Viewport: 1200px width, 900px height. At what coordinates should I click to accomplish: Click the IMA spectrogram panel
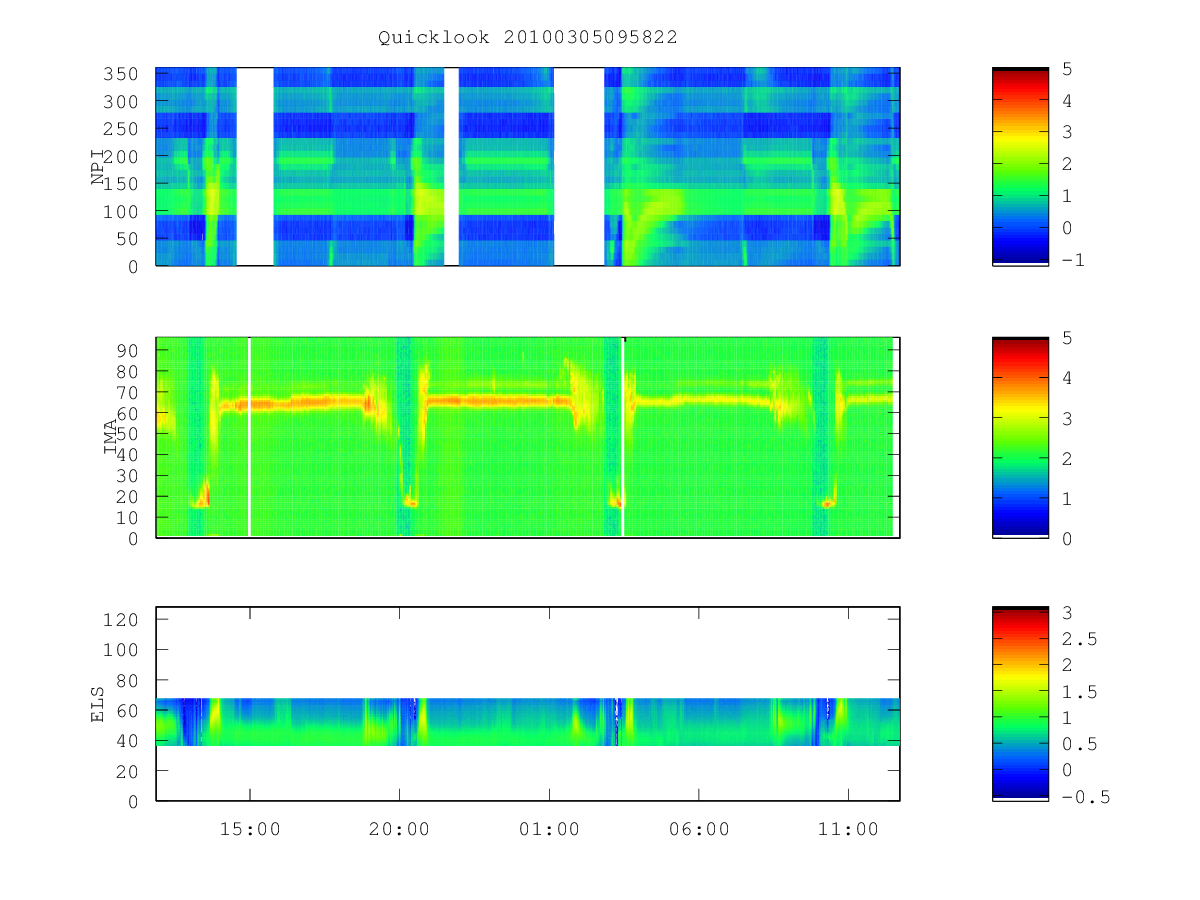(528, 437)
